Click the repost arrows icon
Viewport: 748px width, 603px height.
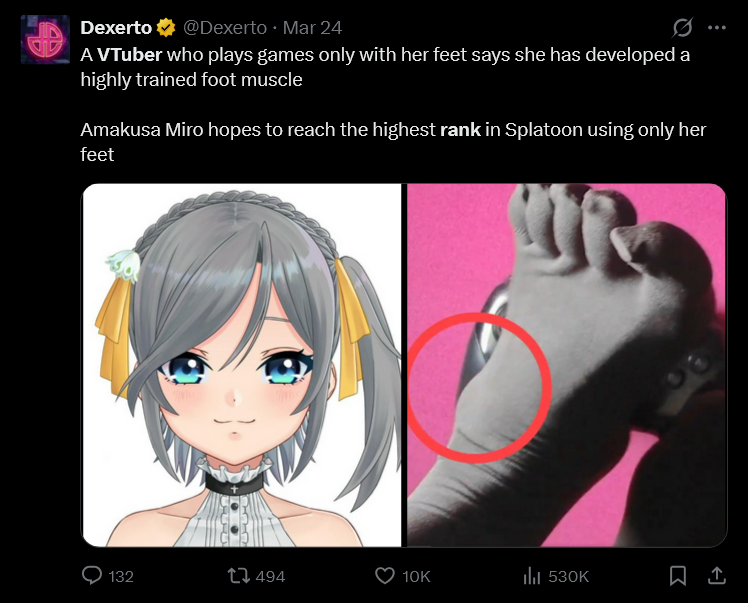[239, 575]
